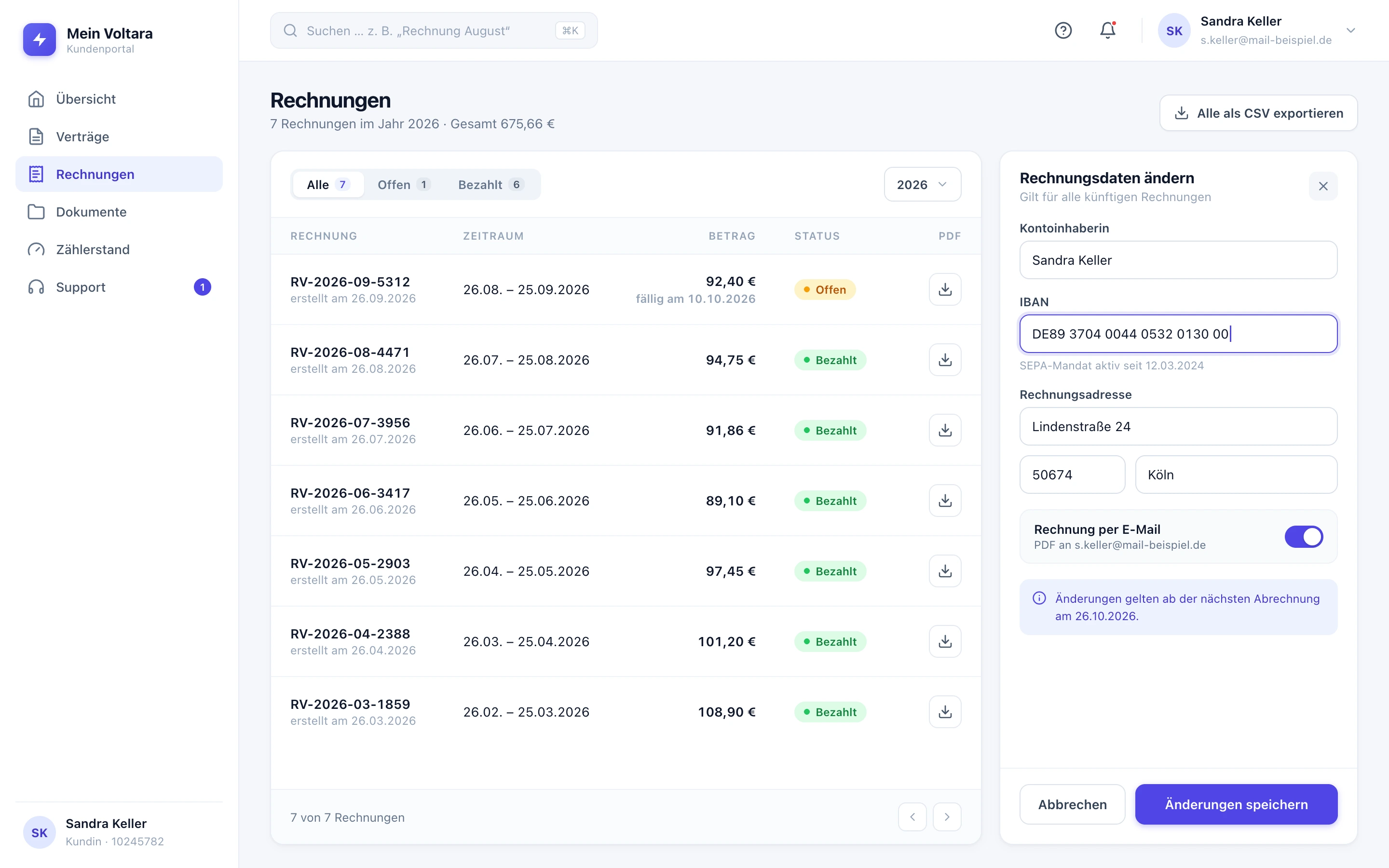Select the Alle filter tab
The image size is (1389, 868).
[x=328, y=184]
